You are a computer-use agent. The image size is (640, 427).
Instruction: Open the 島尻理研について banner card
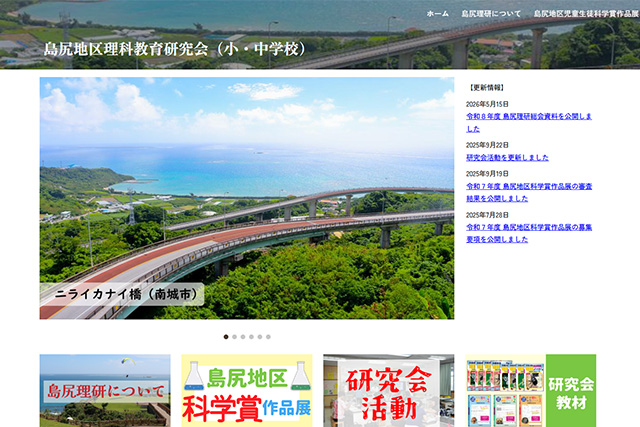105,391
